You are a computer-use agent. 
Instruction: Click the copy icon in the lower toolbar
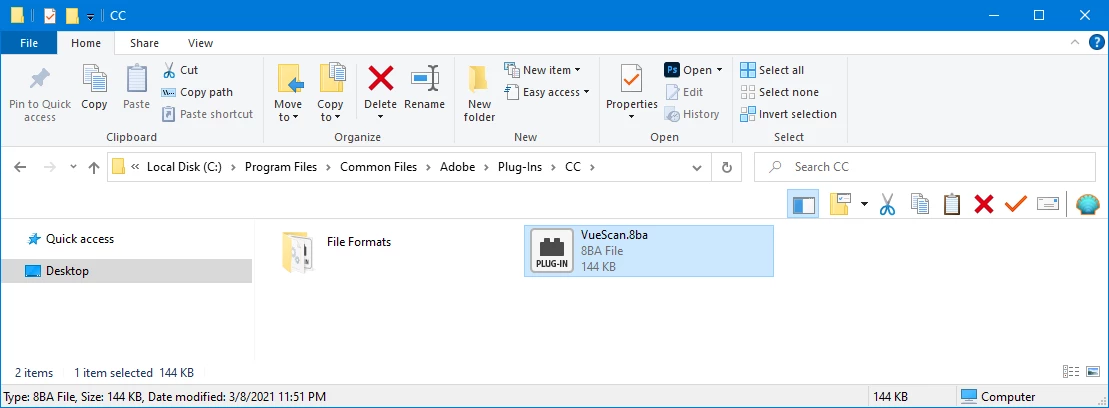pyautogui.click(x=919, y=204)
